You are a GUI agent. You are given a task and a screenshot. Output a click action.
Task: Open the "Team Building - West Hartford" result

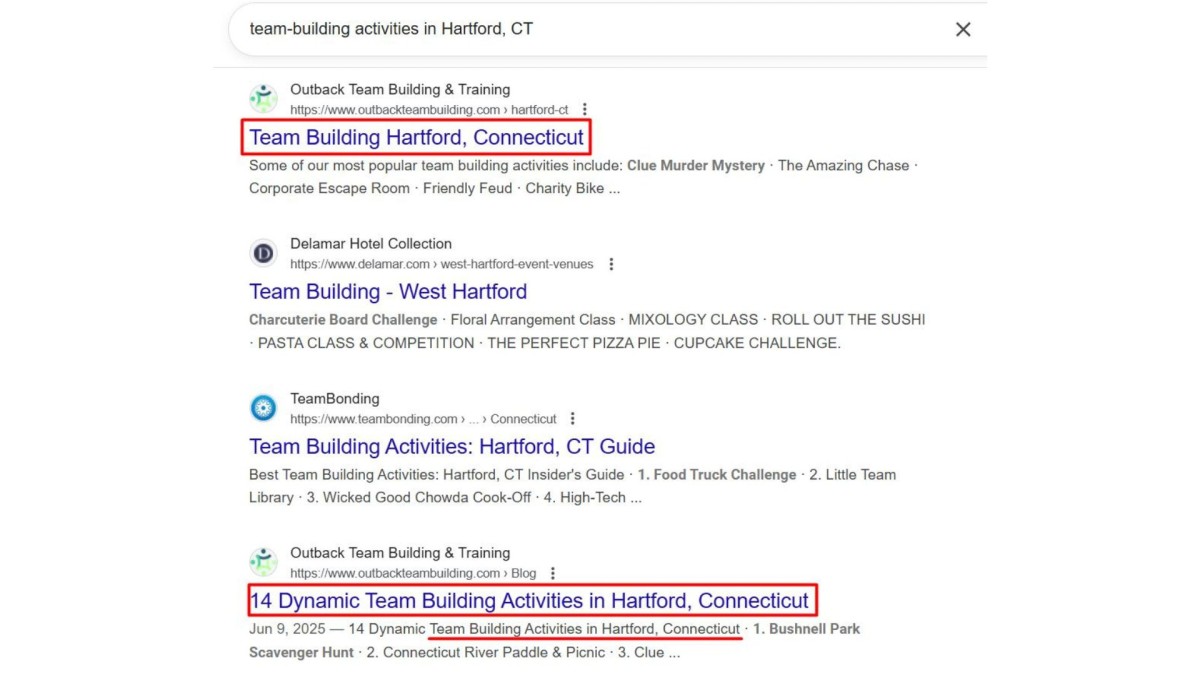pos(388,292)
